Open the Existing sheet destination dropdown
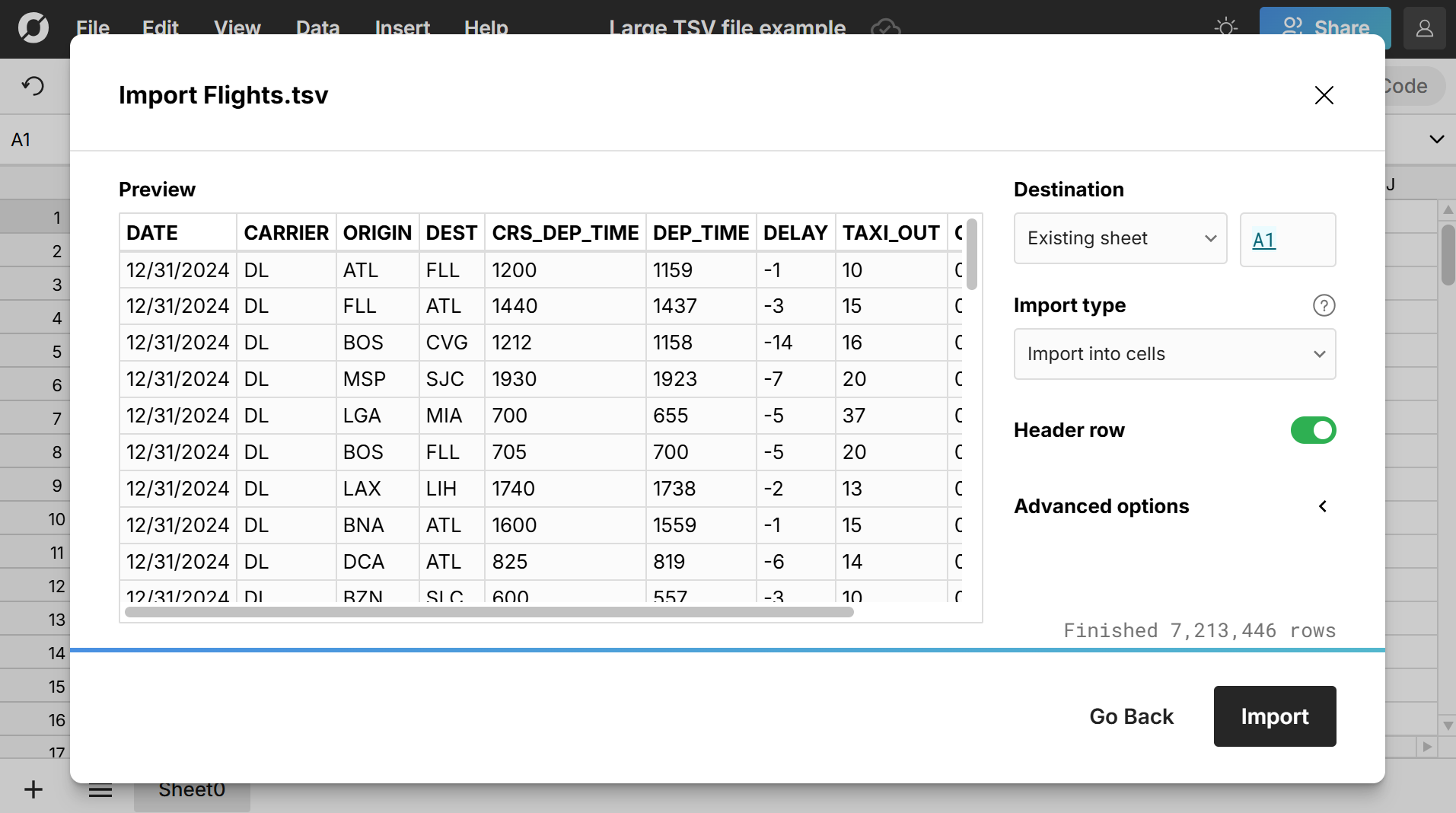This screenshot has height=813, width=1456. tap(1120, 238)
